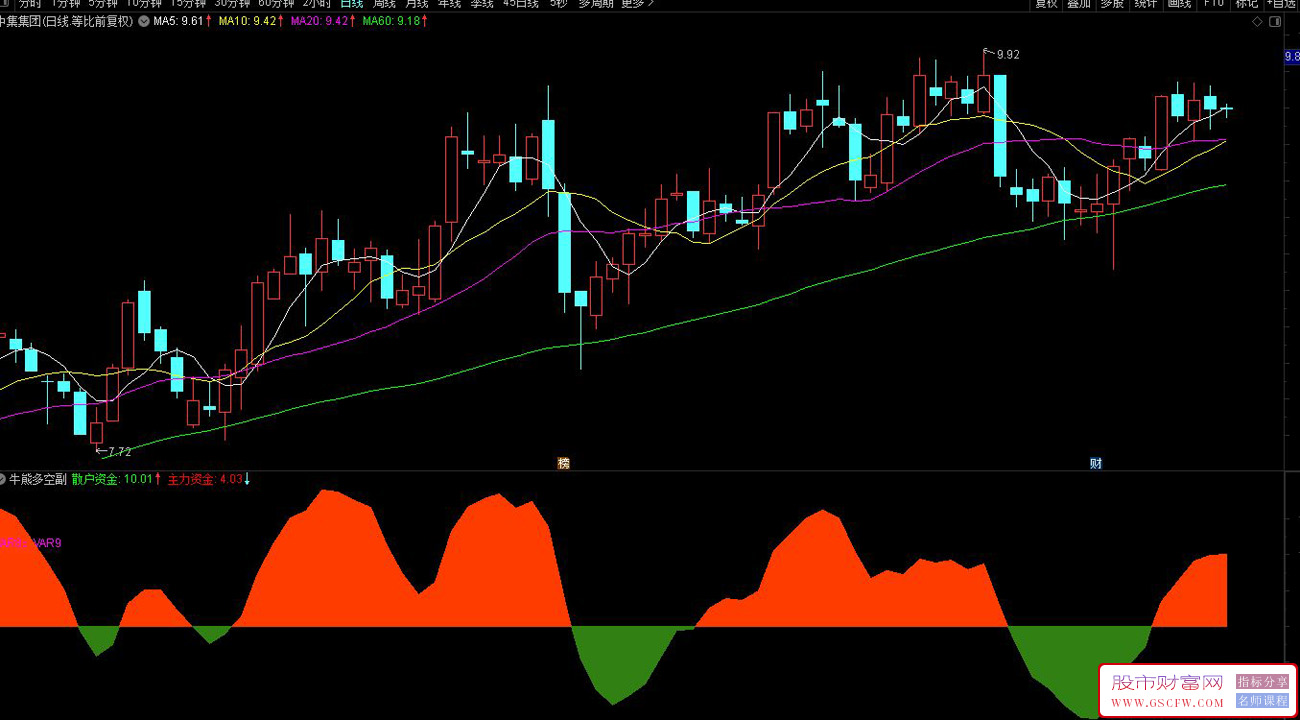The width and height of the screenshot is (1300, 720).
Task: Select the 30分钟 period tab
Action: click(232, 4)
